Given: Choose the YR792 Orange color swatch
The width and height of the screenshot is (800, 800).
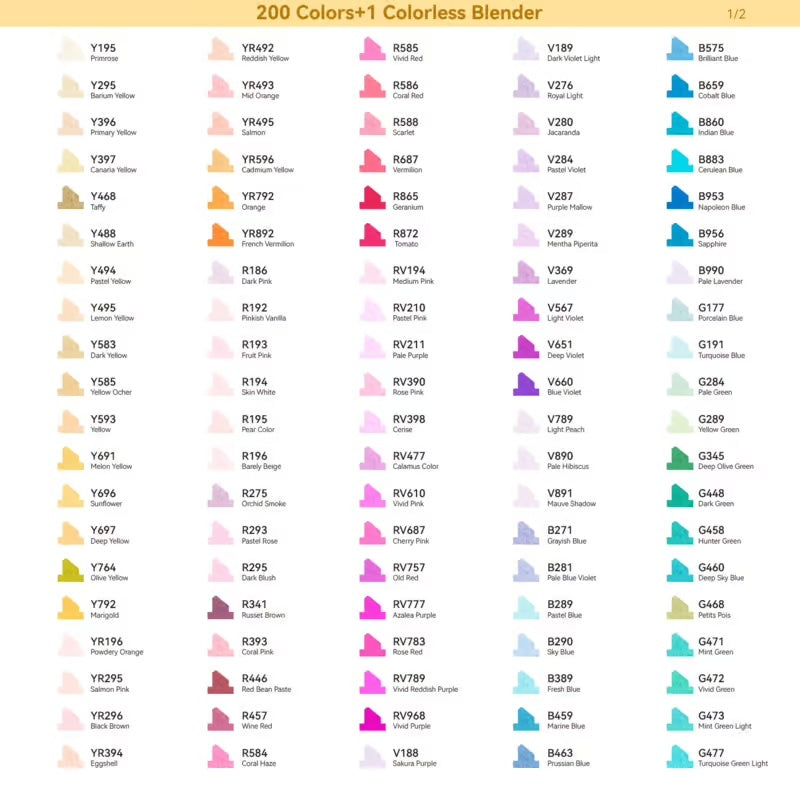Looking at the screenshot, I should point(221,198).
